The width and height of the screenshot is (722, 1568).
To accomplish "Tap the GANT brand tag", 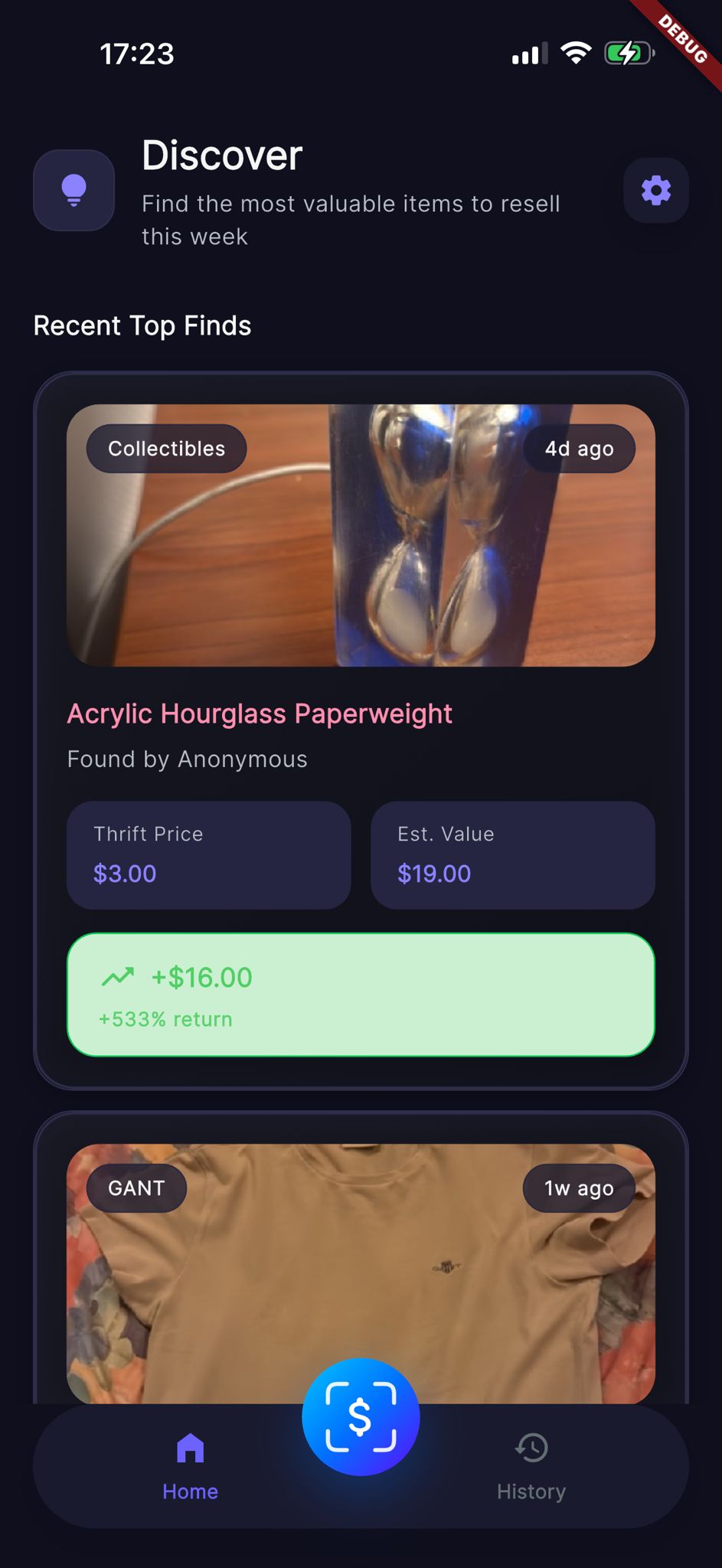I will point(136,1188).
